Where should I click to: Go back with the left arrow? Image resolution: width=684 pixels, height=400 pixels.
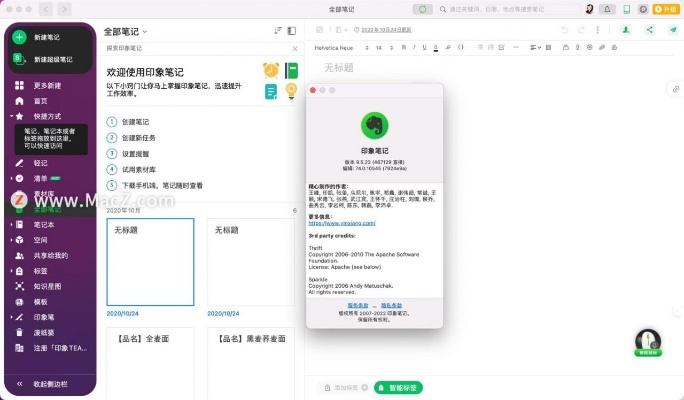coord(46,9)
